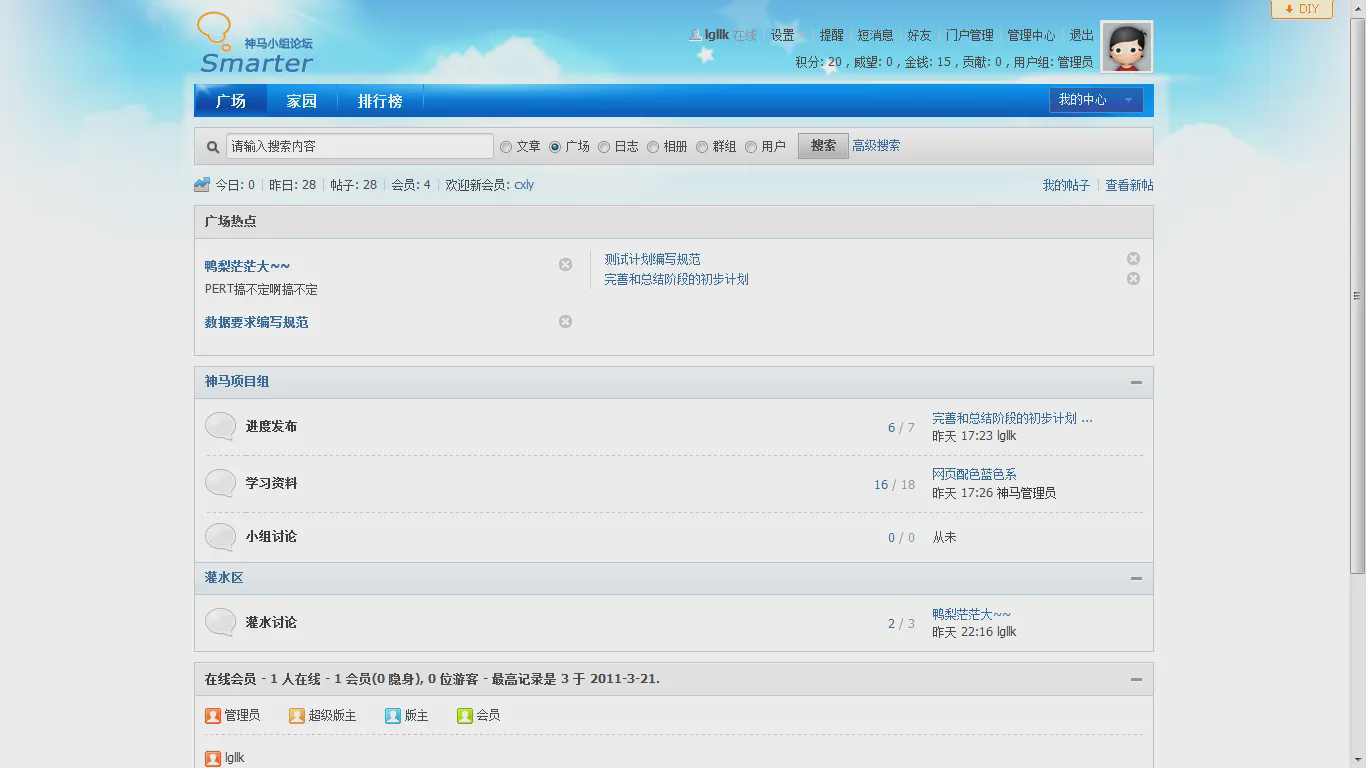
Task: Click the user status icon before lgllk
Action: click(x=695, y=35)
